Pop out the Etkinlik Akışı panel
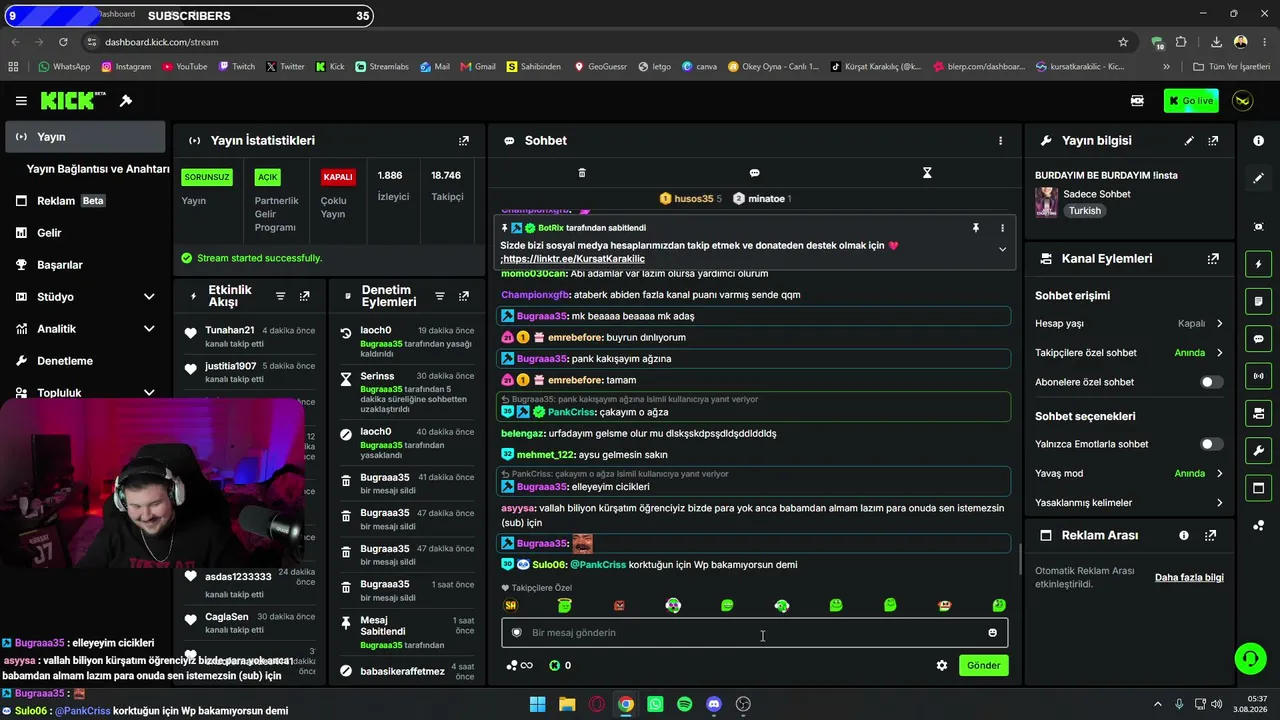The width and height of the screenshot is (1280, 720). pos(305,296)
